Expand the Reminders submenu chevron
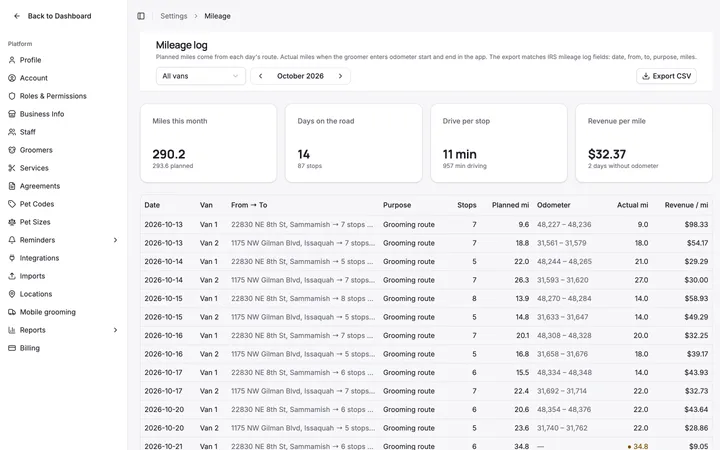 coord(115,240)
